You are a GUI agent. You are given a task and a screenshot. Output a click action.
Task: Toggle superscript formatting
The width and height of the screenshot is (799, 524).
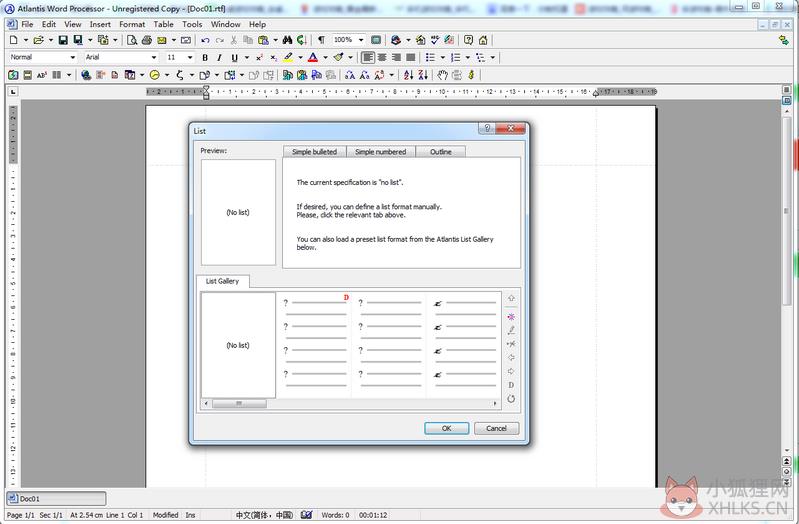259,58
